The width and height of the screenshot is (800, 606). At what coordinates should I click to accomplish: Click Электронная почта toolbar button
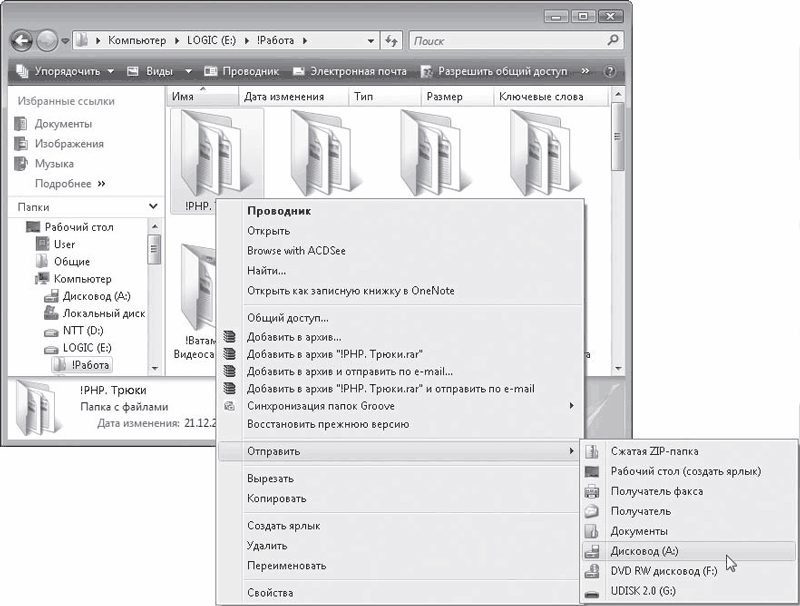[350, 72]
